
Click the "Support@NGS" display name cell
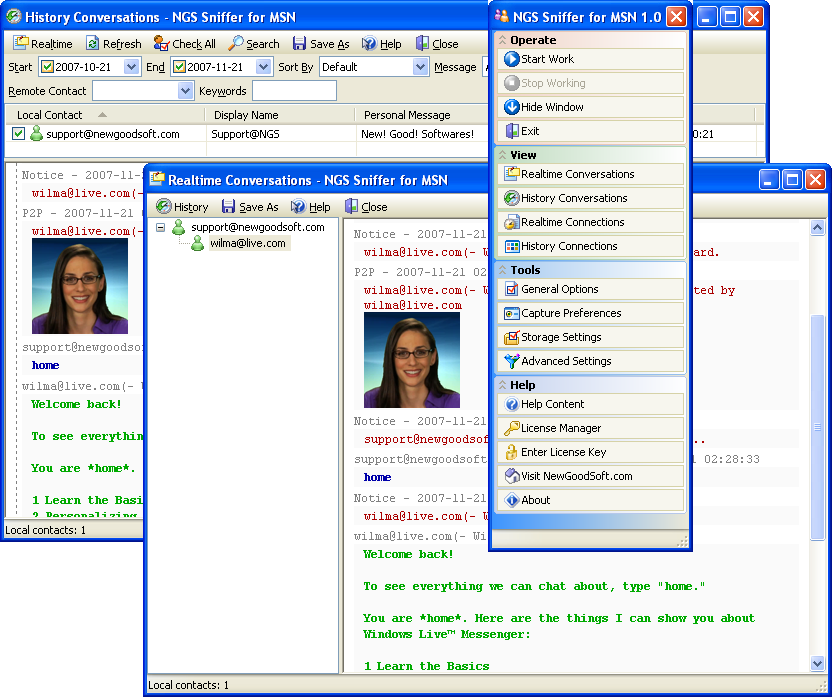(x=245, y=134)
